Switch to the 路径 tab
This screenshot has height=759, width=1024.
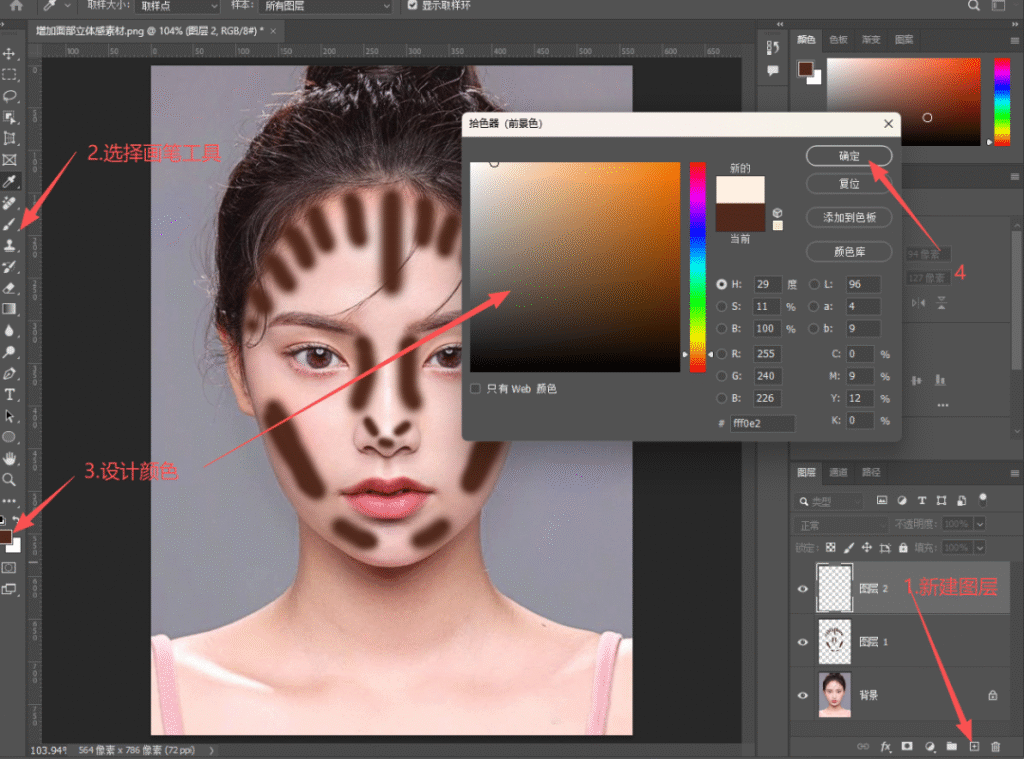[871, 472]
